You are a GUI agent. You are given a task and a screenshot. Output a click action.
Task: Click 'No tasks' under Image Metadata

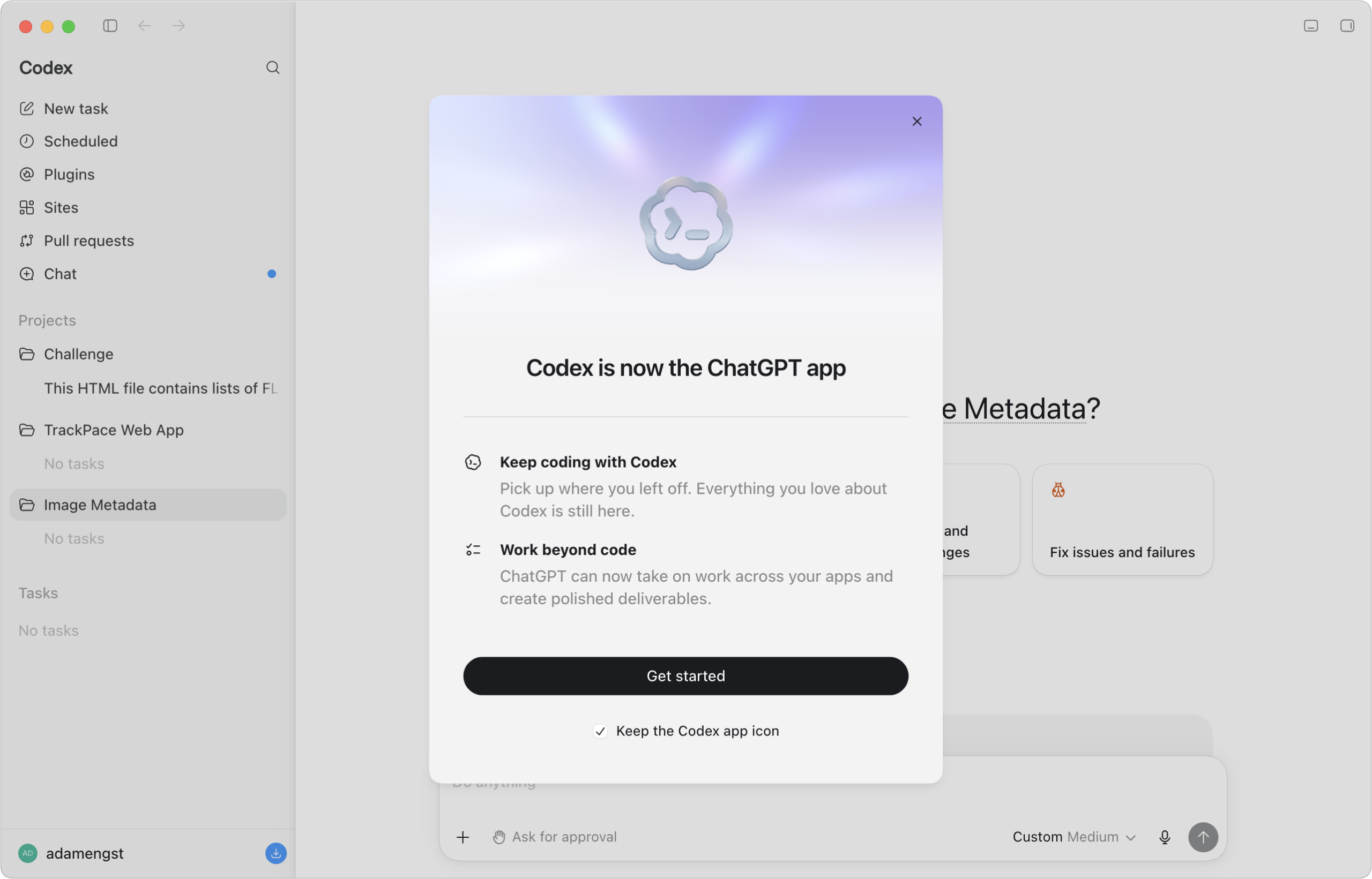click(x=74, y=538)
